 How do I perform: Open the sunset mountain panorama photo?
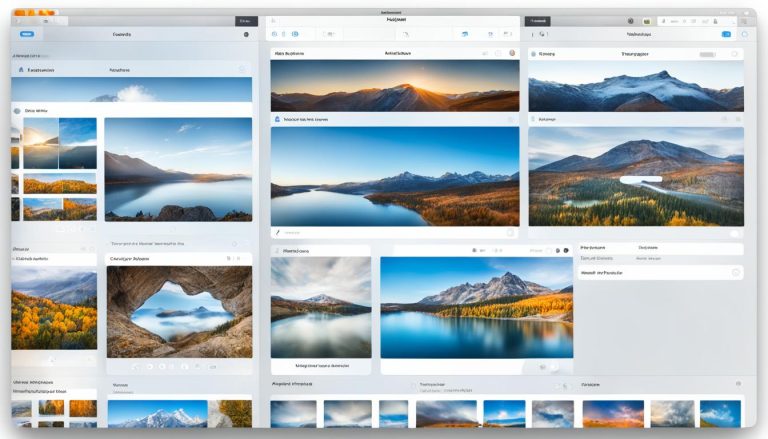[x=395, y=86]
